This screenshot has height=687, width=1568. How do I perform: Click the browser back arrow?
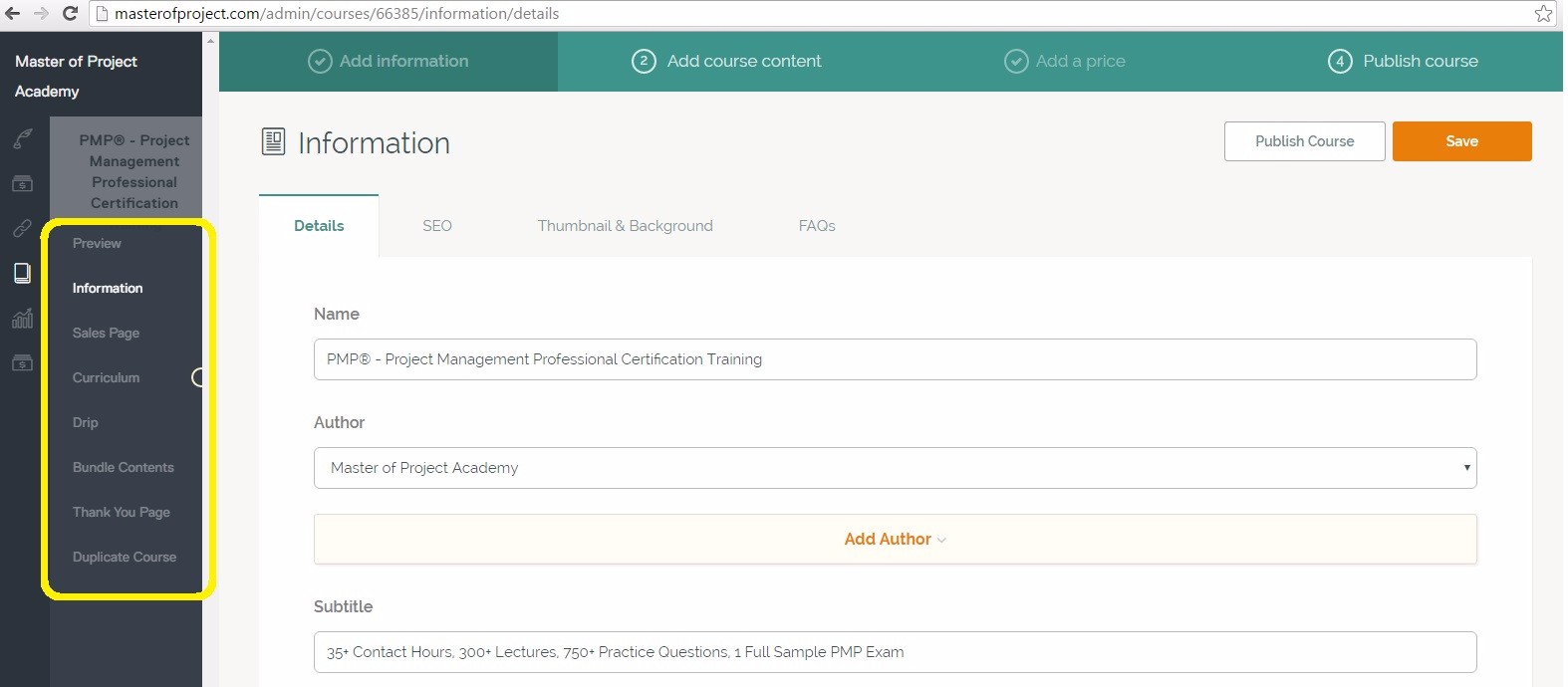pyautogui.click(x=13, y=13)
